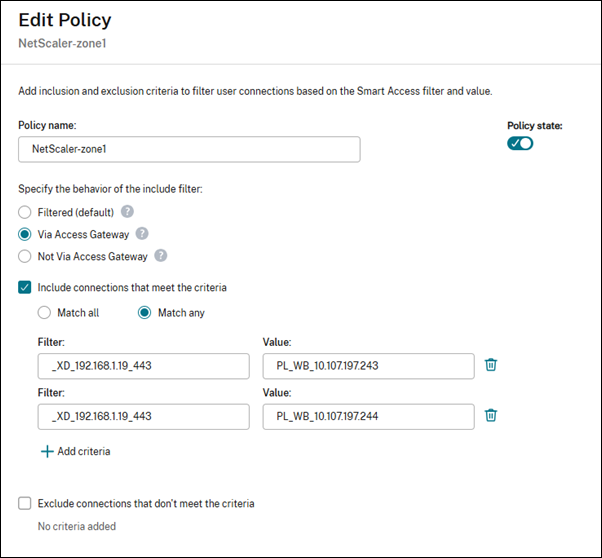Click the help icon next to Via Access Gateway
The height and width of the screenshot is (558, 602).
tap(142, 234)
